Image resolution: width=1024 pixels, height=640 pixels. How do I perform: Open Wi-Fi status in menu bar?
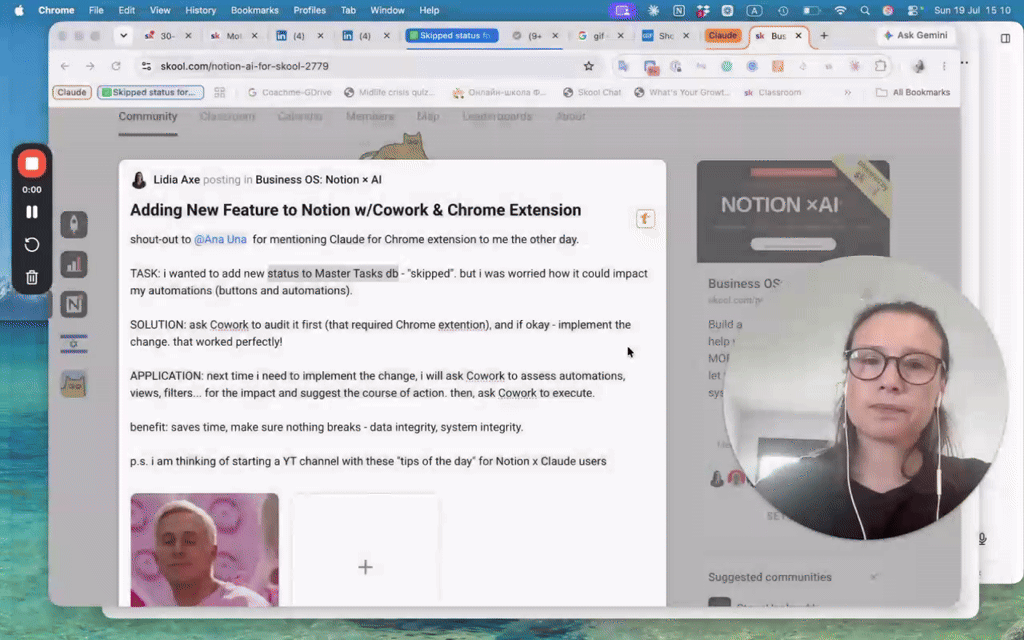click(x=840, y=10)
